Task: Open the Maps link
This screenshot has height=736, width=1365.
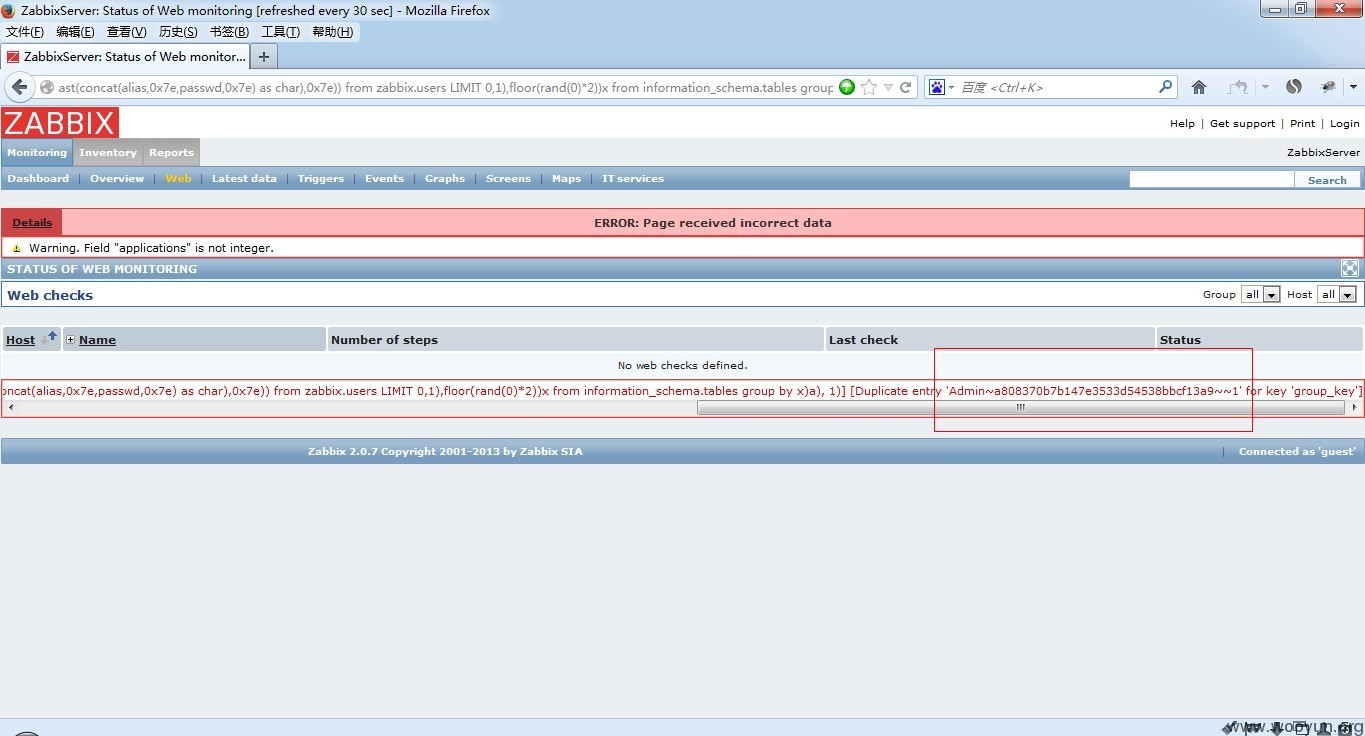Action: pyautogui.click(x=566, y=179)
